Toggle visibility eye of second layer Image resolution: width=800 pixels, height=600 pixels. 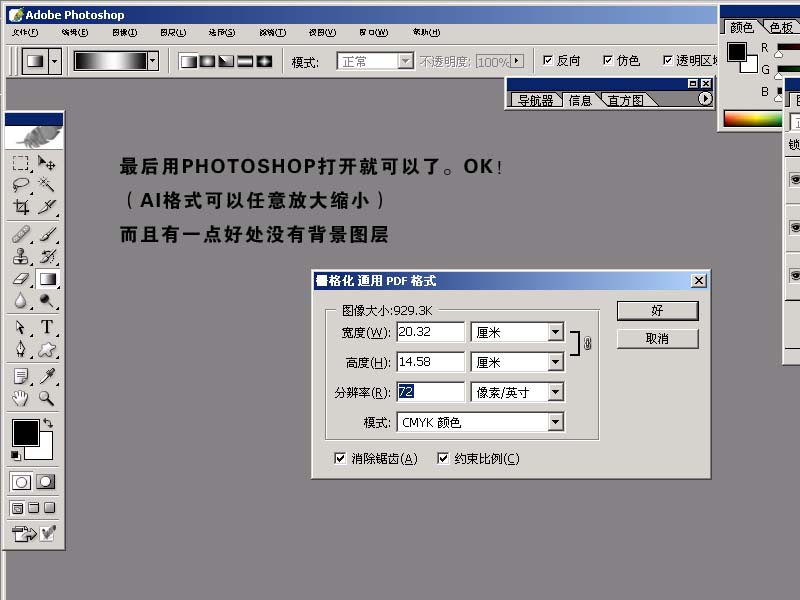[x=794, y=227]
